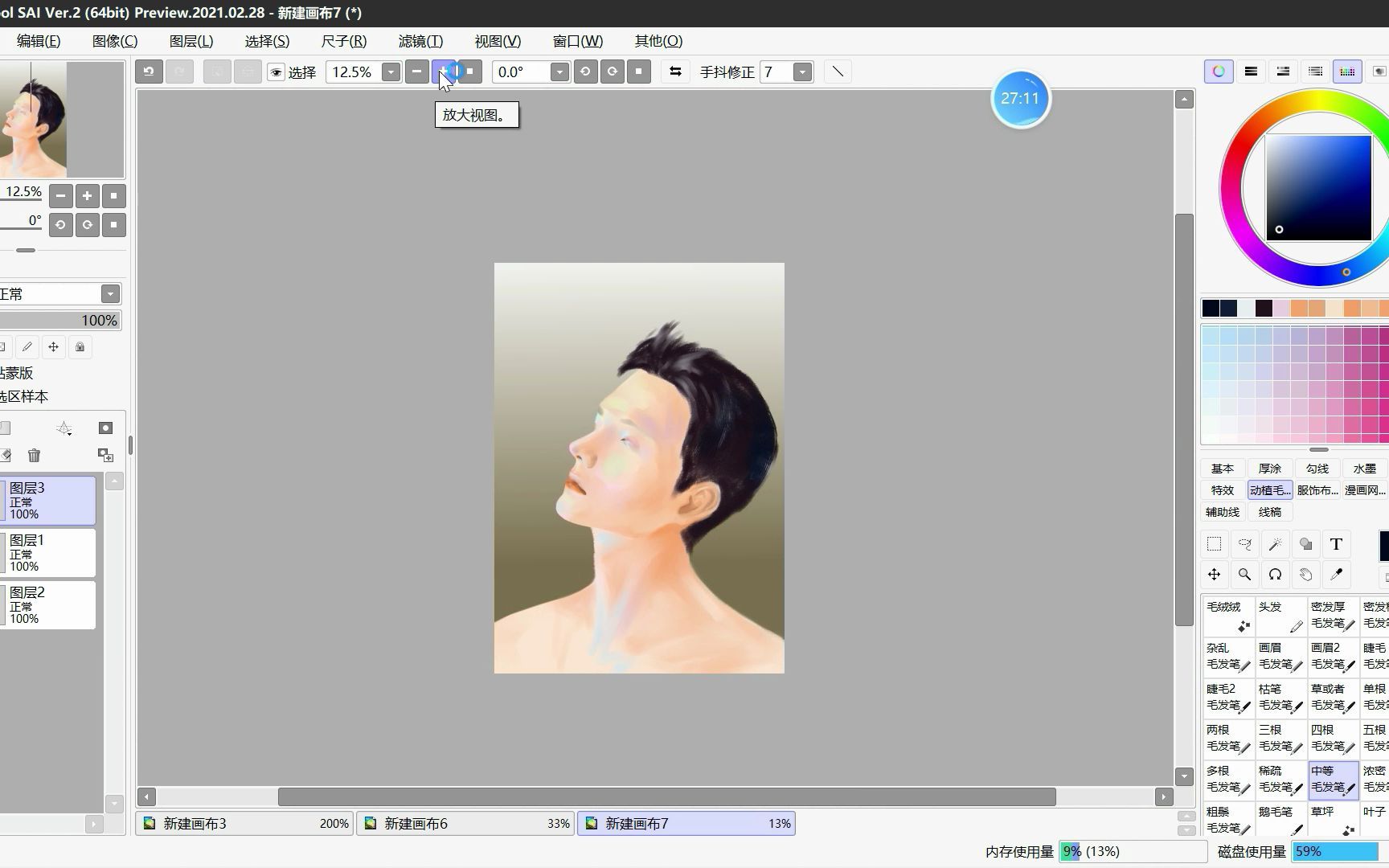The image size is (1389, 868).
Task: Click canvas vertical scrollbar down arrow
Action: (1184, 776)
